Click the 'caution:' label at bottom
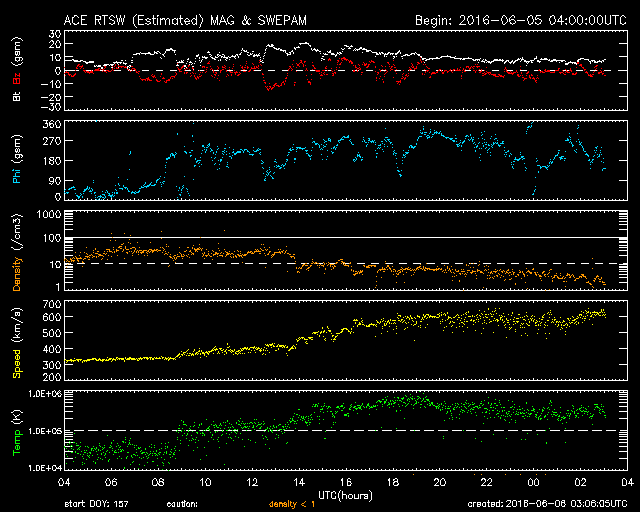 [x=182, y=505]
